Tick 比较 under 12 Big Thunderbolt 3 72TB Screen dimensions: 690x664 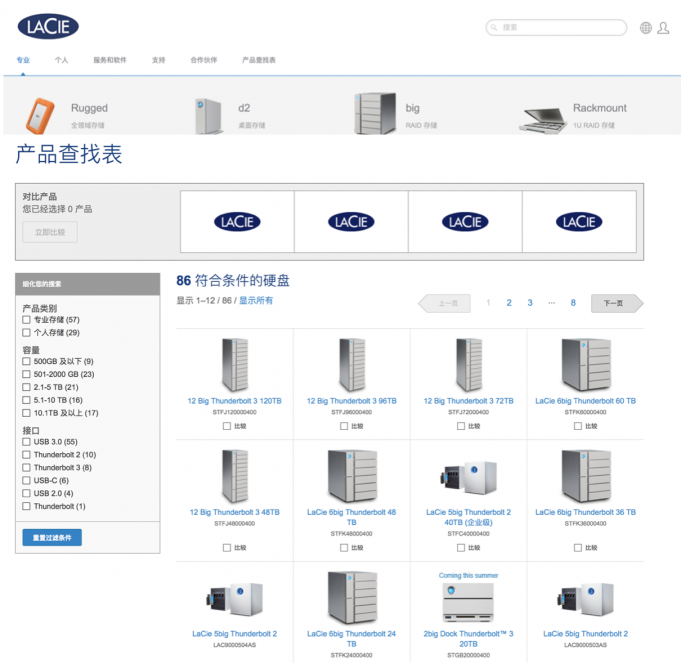[461, 426]
